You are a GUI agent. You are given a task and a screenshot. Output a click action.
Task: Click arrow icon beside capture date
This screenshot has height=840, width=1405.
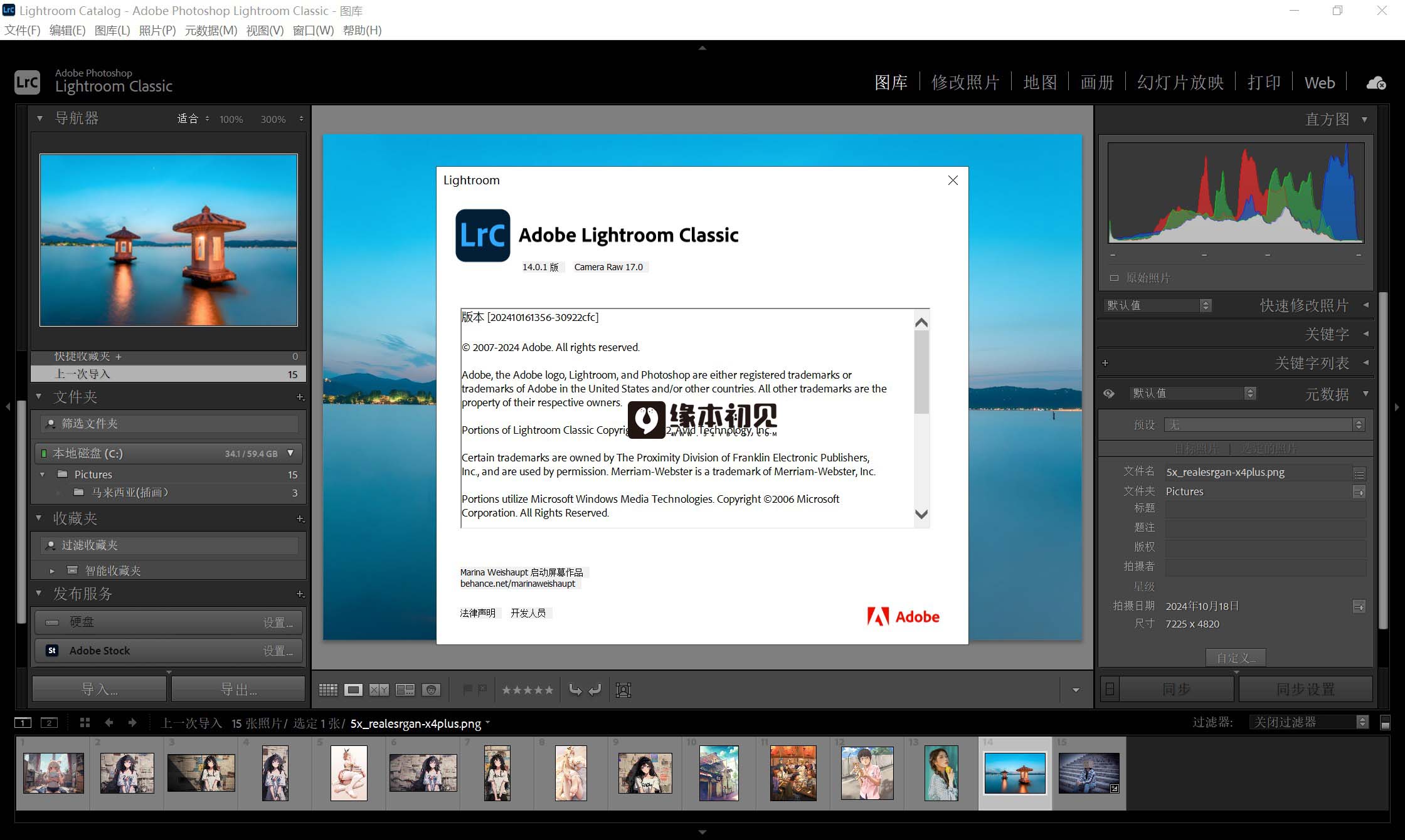1359,607
